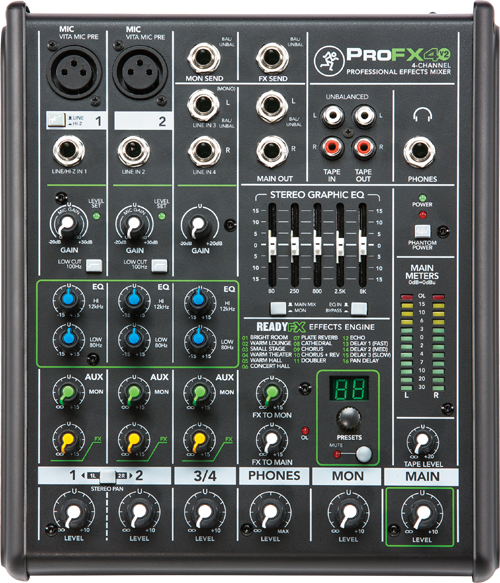Click the green FX preset number display
Screen dimensions: 500x583
[x=349, y=389]
